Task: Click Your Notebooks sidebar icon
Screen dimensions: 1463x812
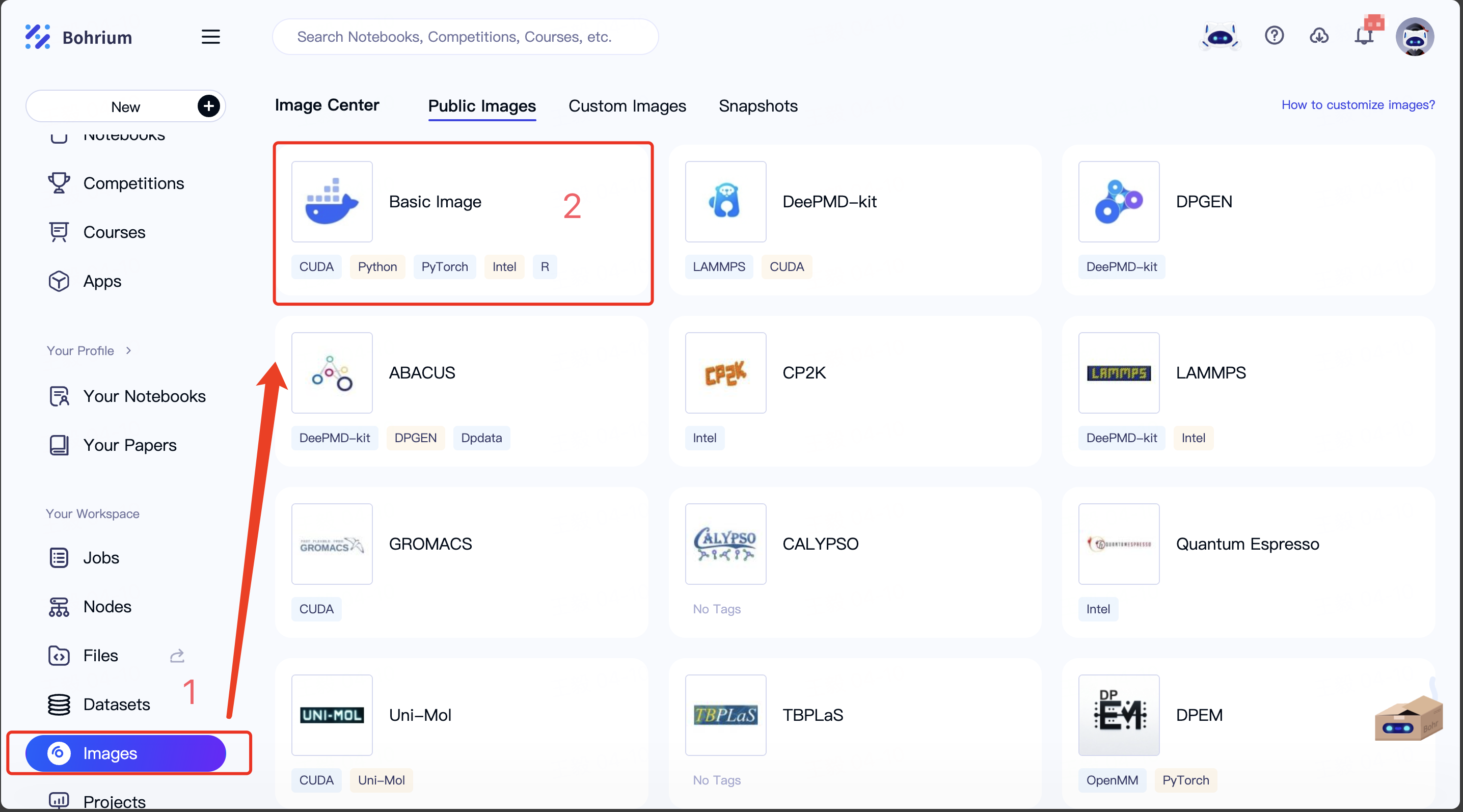Action: pyautogui.click(x=59, y=396)
